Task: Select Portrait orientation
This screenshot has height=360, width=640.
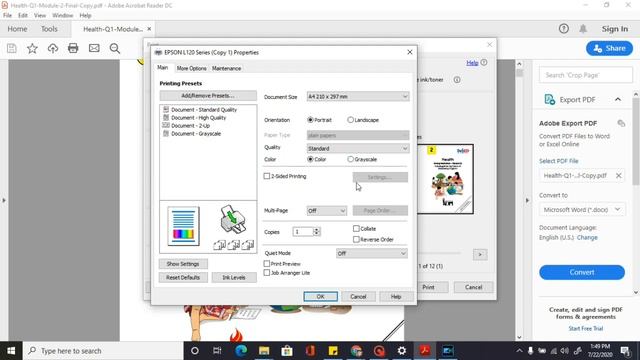Action: 310,120
